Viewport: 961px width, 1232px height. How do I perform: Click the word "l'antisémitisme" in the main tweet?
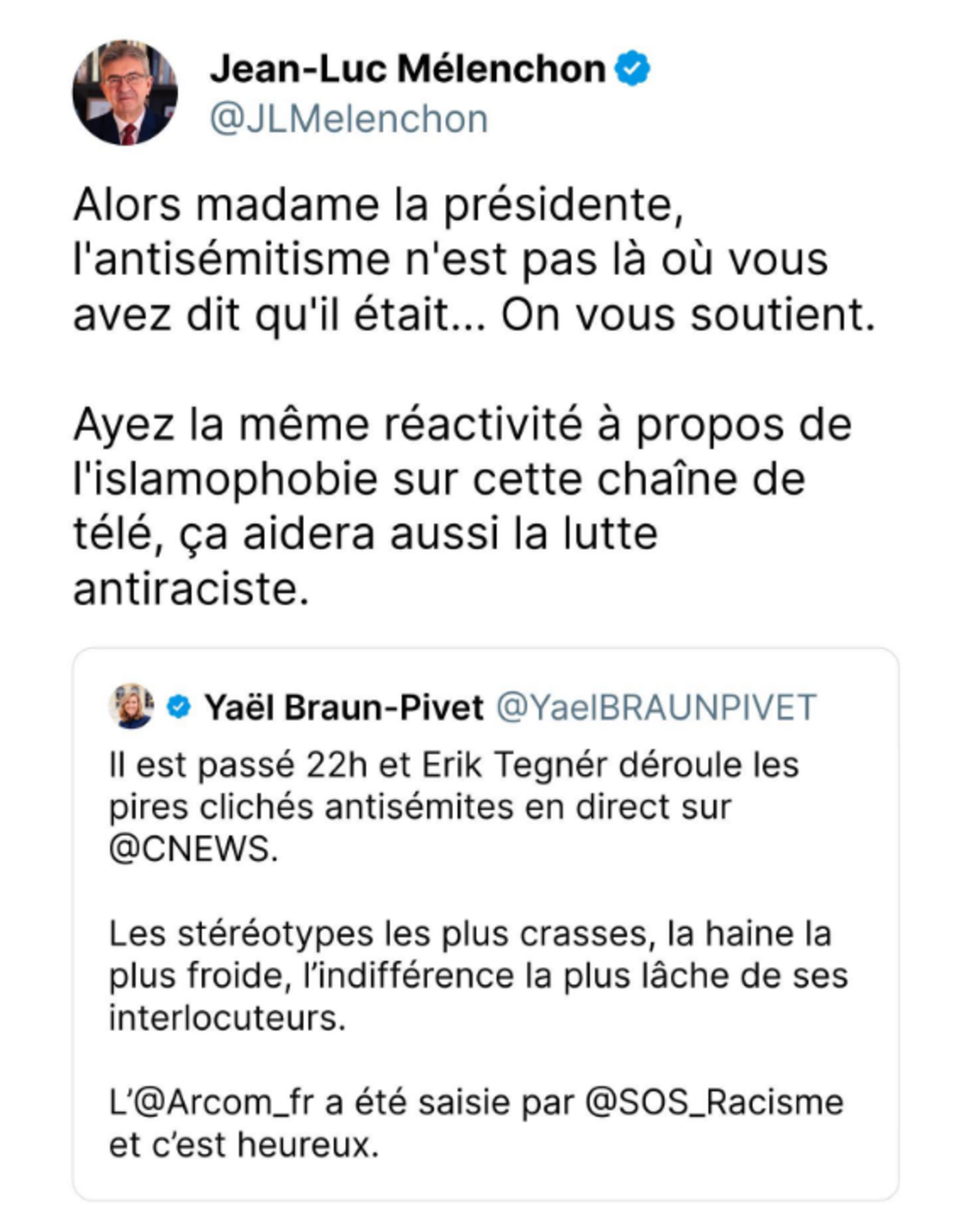[x=232, y=259]
